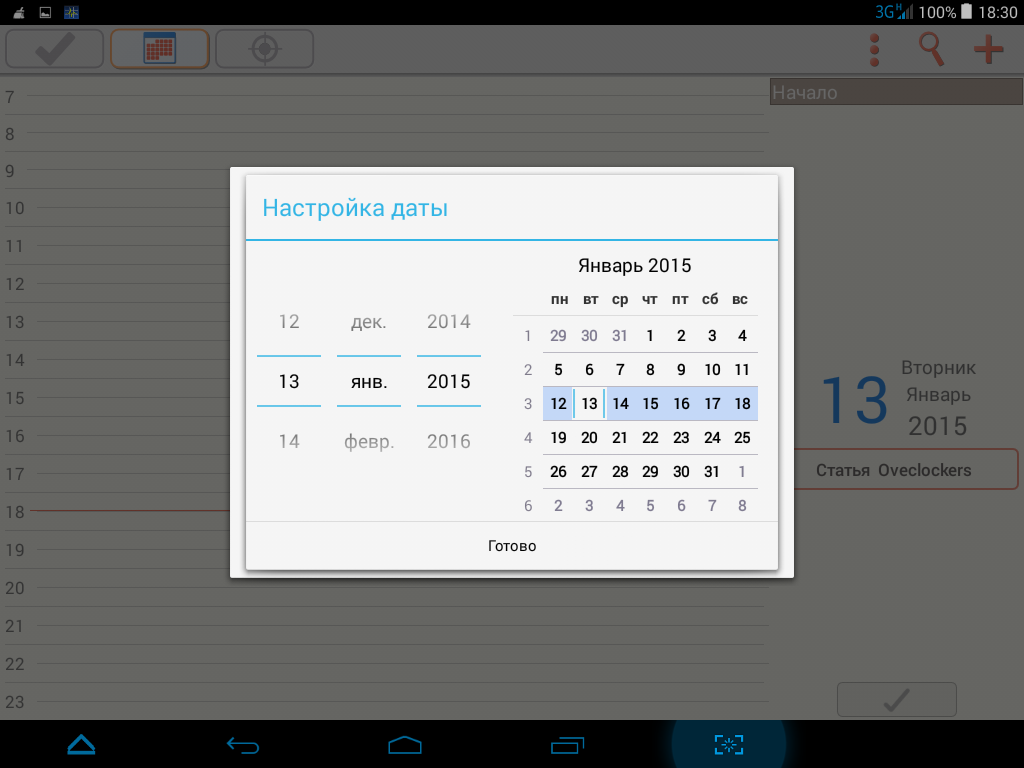Viewport: 1024px width, 768px height.
Task: Tap the Январь 2015 month header
Action: coord(634,265)
